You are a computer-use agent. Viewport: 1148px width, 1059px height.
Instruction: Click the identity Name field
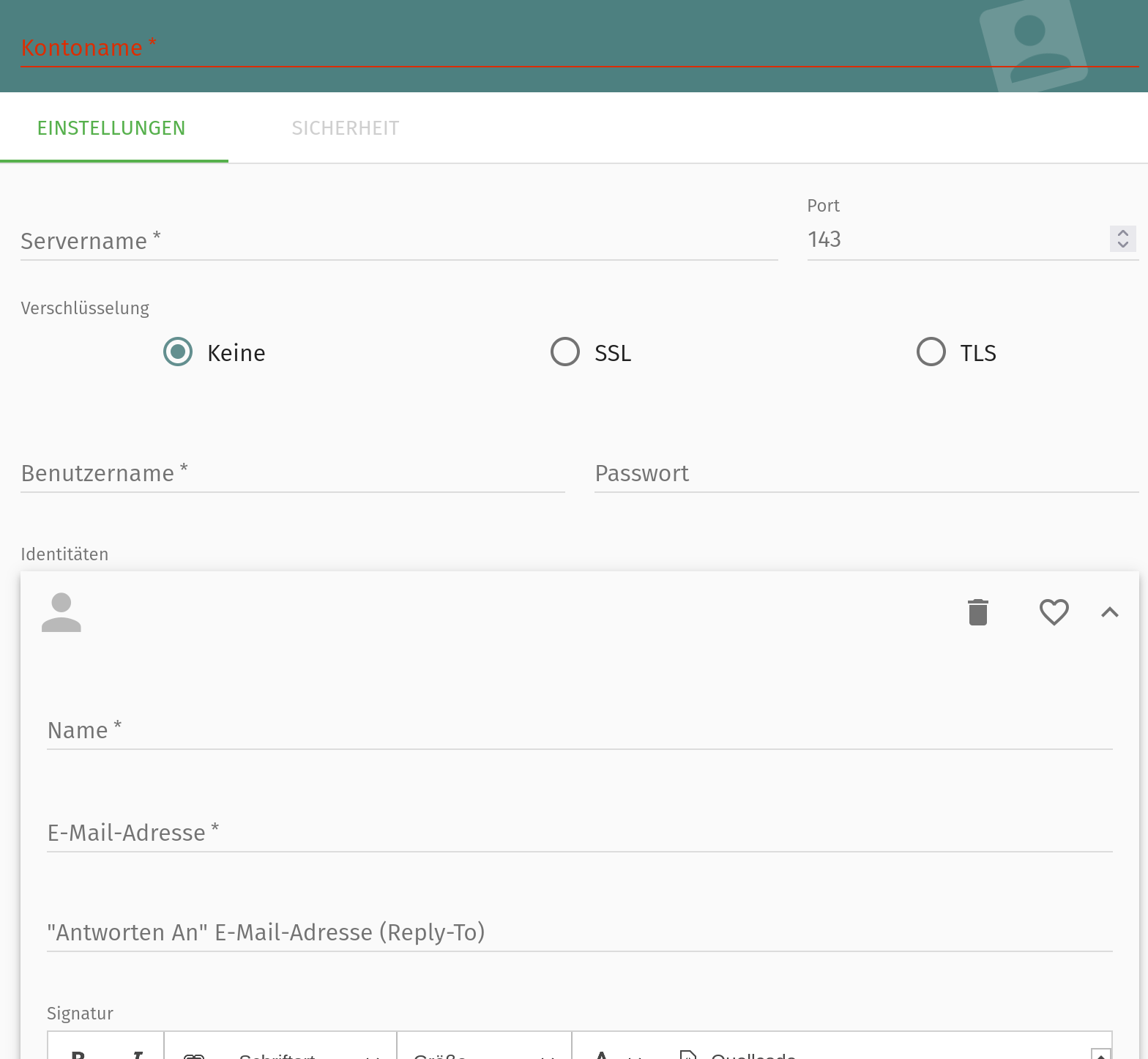(579, 730)
